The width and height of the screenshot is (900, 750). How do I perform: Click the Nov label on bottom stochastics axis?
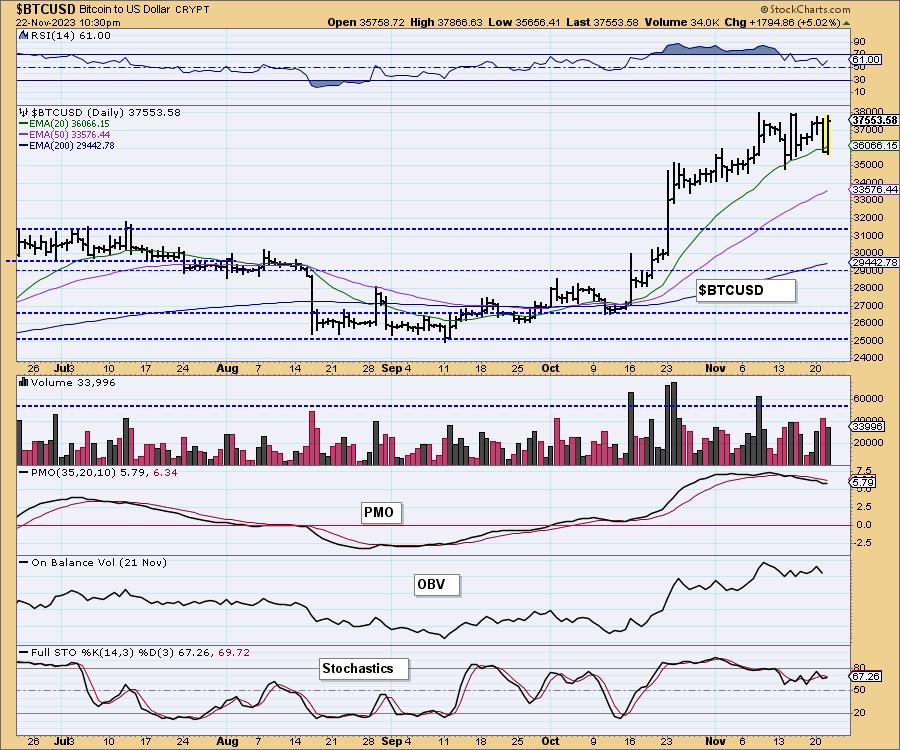(715, 741)
